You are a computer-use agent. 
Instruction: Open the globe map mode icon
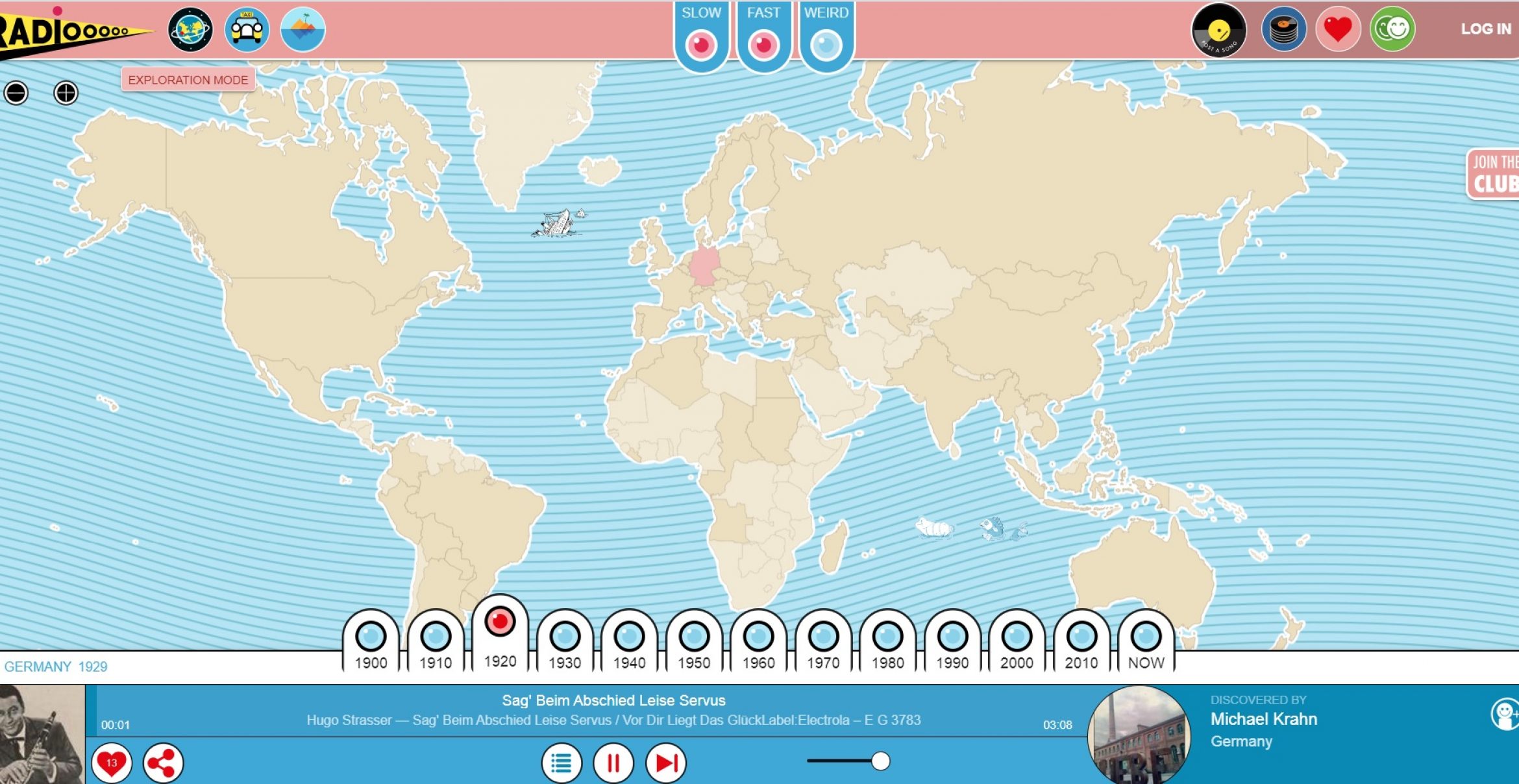click(190, 30)
